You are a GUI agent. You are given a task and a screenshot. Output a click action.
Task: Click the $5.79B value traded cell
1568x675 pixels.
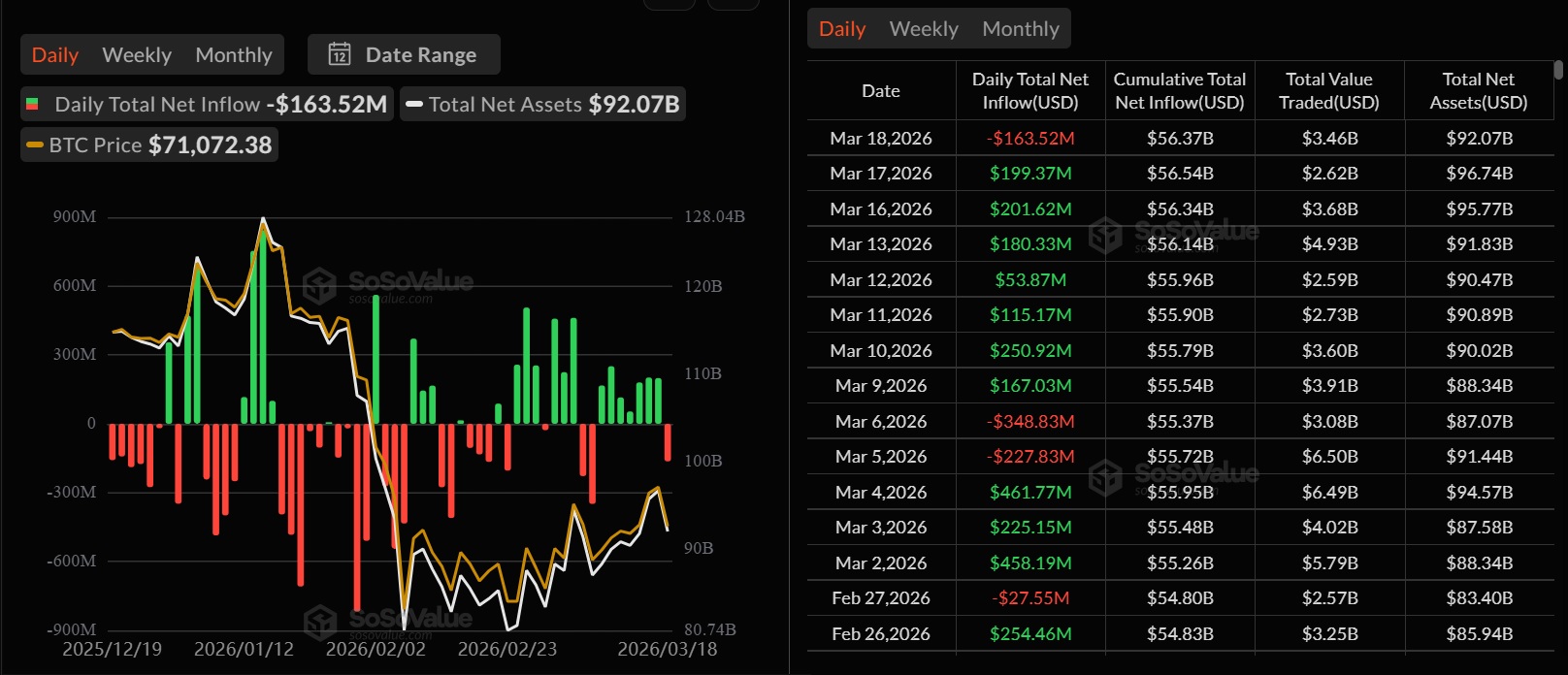click(1330, 563)
